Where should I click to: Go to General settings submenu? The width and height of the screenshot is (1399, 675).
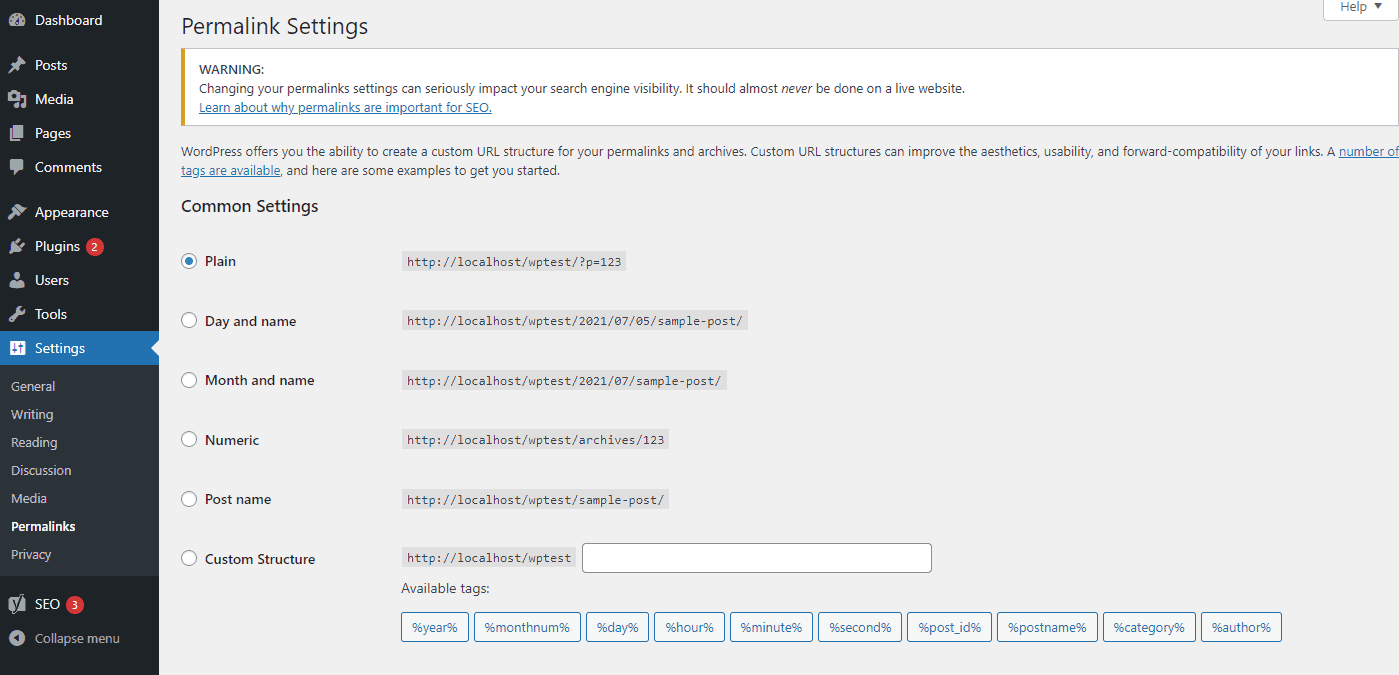33,386
